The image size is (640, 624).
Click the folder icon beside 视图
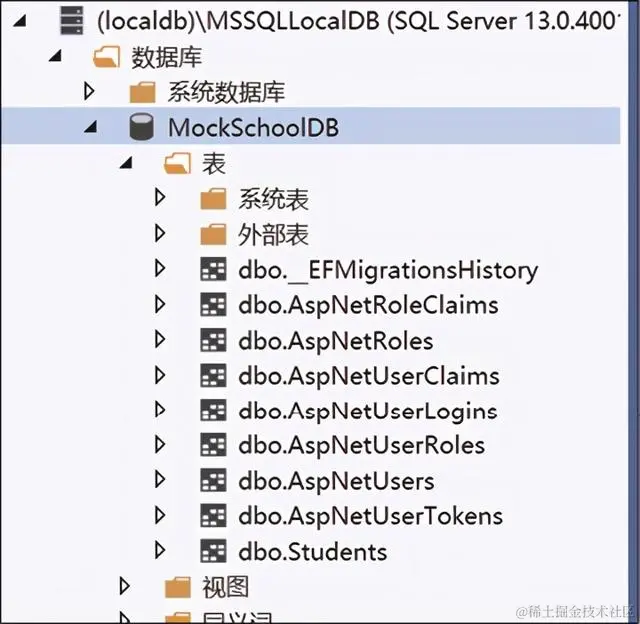178,586
